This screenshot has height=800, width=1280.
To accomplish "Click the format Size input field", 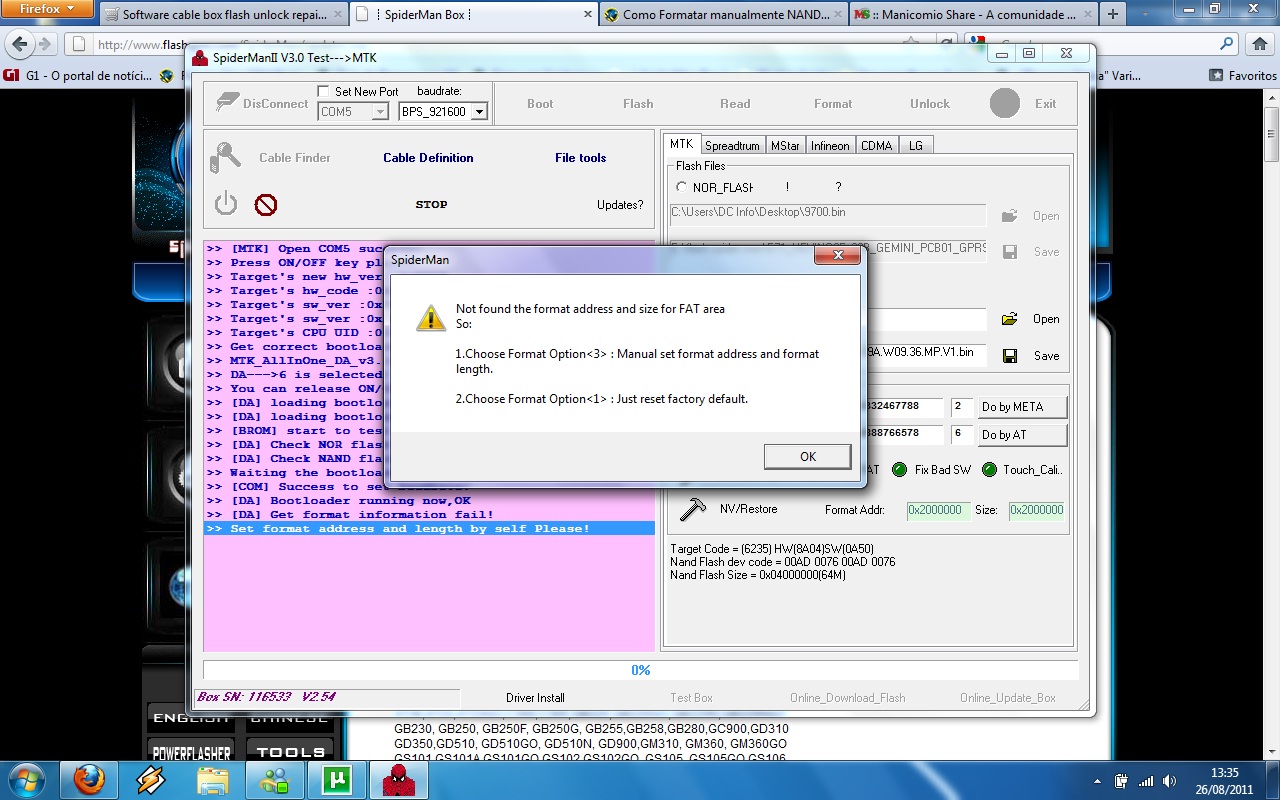I will tap(1036, 510).
